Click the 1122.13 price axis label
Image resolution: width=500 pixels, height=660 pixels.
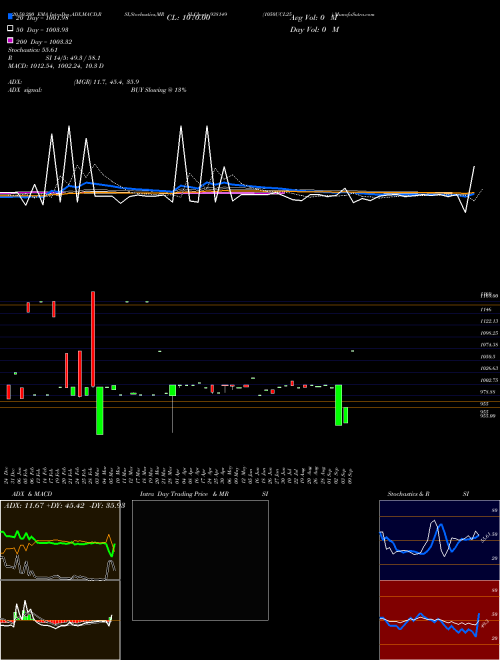point(489,321)
